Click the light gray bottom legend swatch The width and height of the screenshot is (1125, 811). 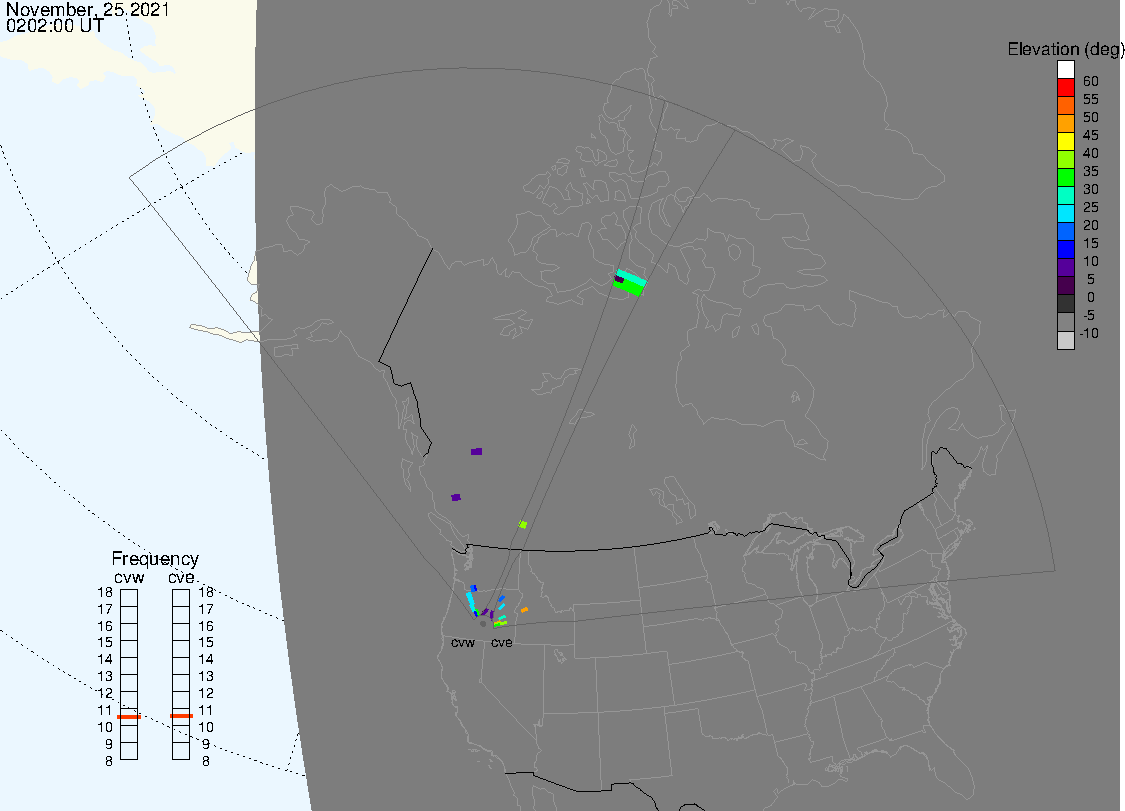(x=1065, y=340)
